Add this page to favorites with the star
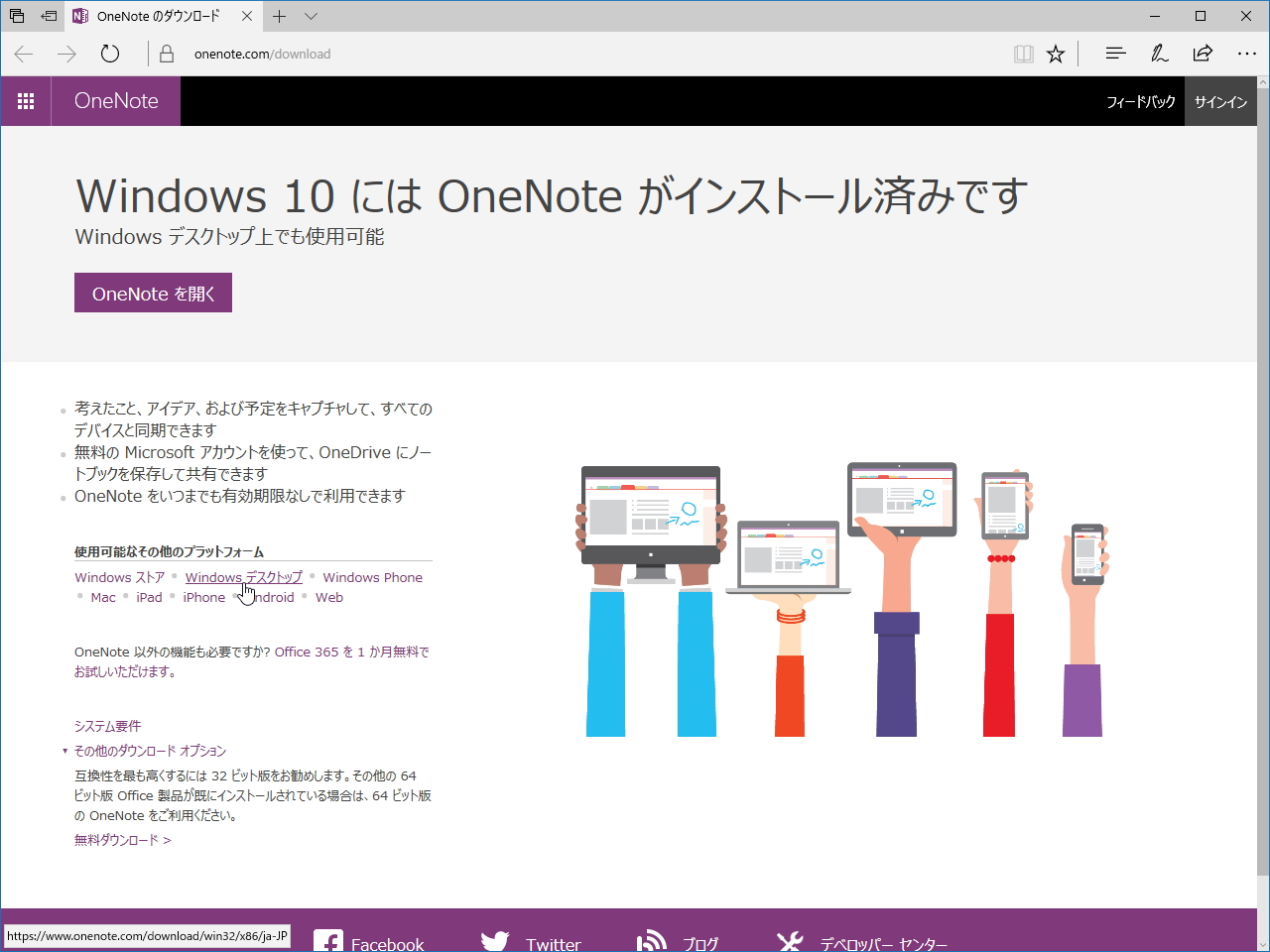This screenshot has width=1270, height=952. [1056, 54]
